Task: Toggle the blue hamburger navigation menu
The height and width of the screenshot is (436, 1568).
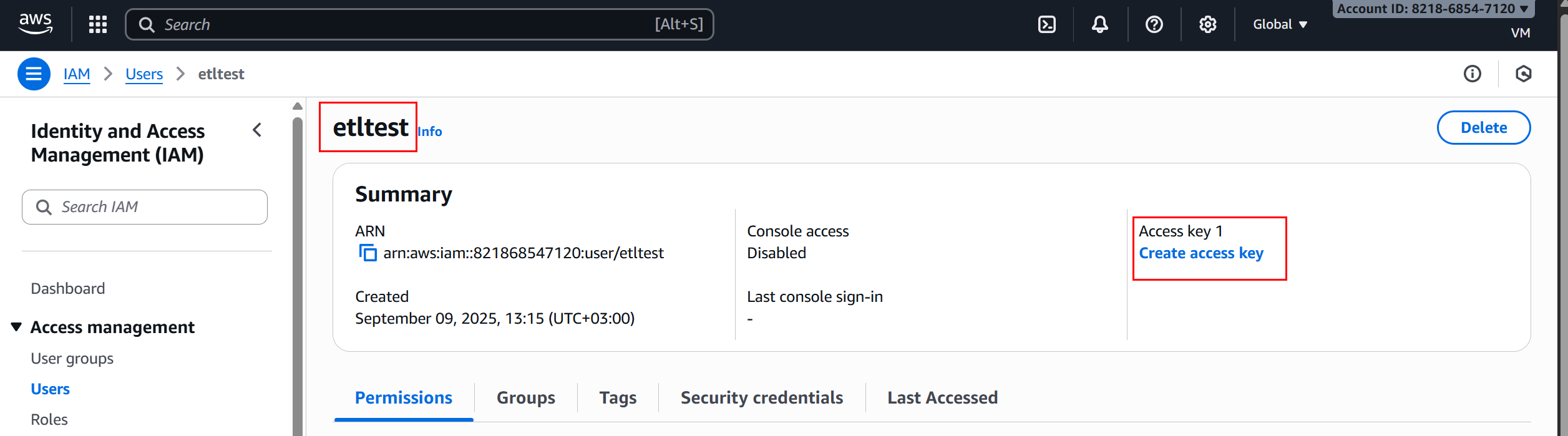Action: [x=34, y=74]
